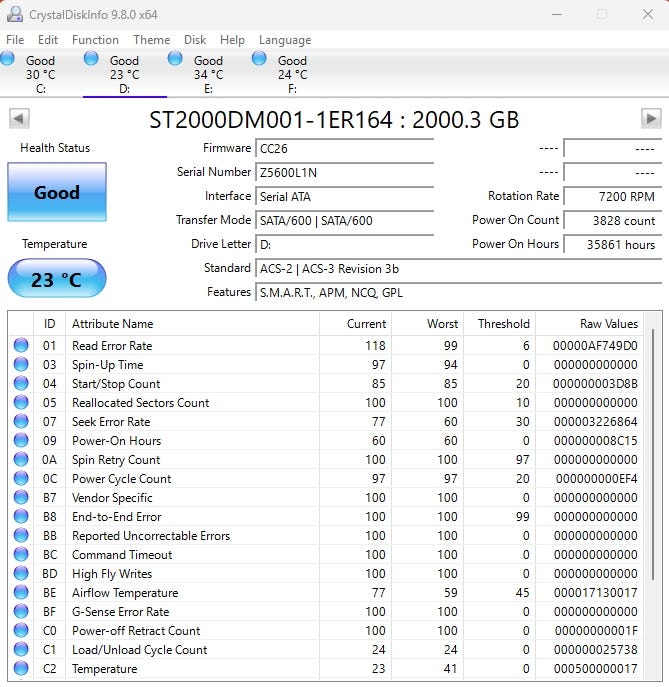Click status orb for Spin-Up Time
This screenshot has height=687, width=669.
21,364
